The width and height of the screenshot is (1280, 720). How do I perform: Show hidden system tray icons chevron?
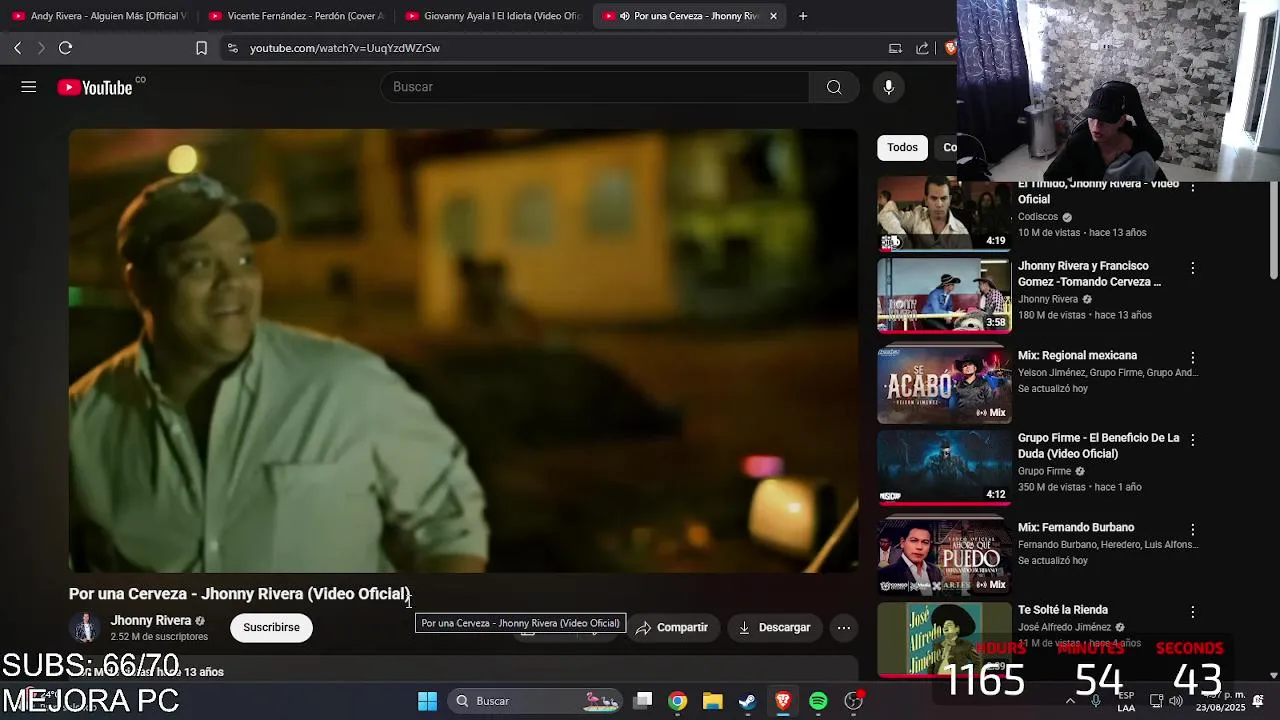pos(1070,701)
